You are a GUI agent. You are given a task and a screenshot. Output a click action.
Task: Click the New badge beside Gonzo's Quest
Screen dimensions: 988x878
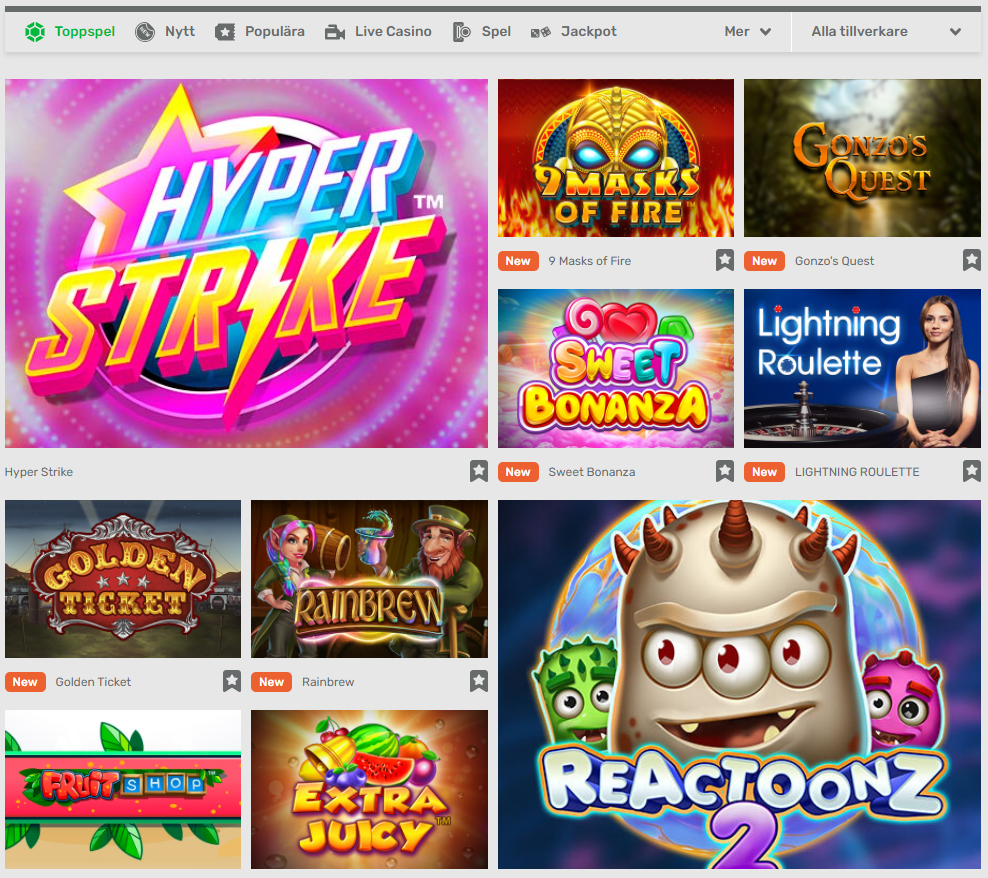point(764,260)
